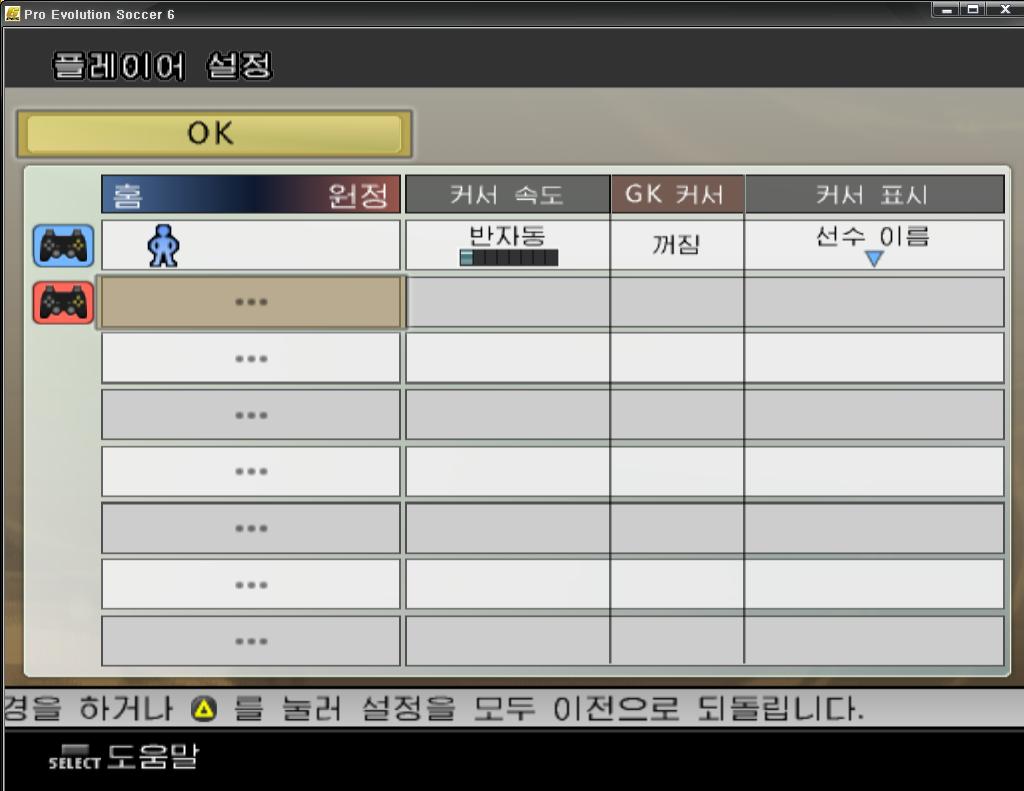Select the red controller icon
The width and height of the screenshot is (1024, 791).
tap(63, 302)
